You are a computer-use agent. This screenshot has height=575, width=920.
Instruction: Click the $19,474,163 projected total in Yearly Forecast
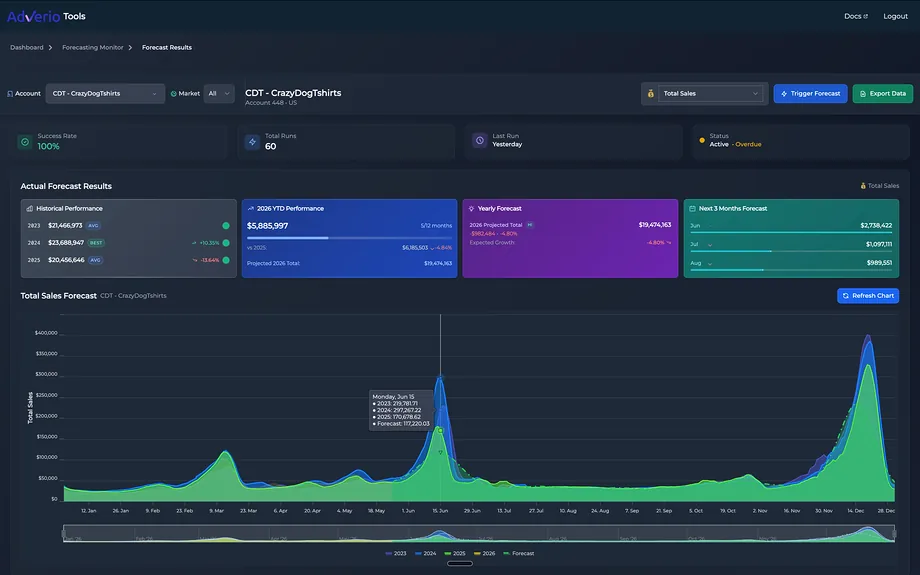click(655, 225)
